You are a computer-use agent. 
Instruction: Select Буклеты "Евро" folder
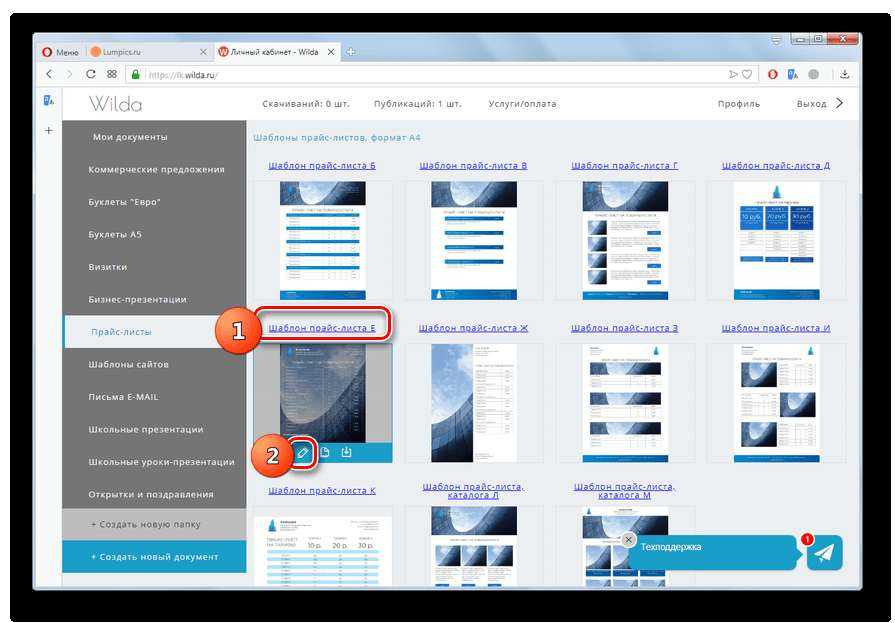[x=155, y=202]
